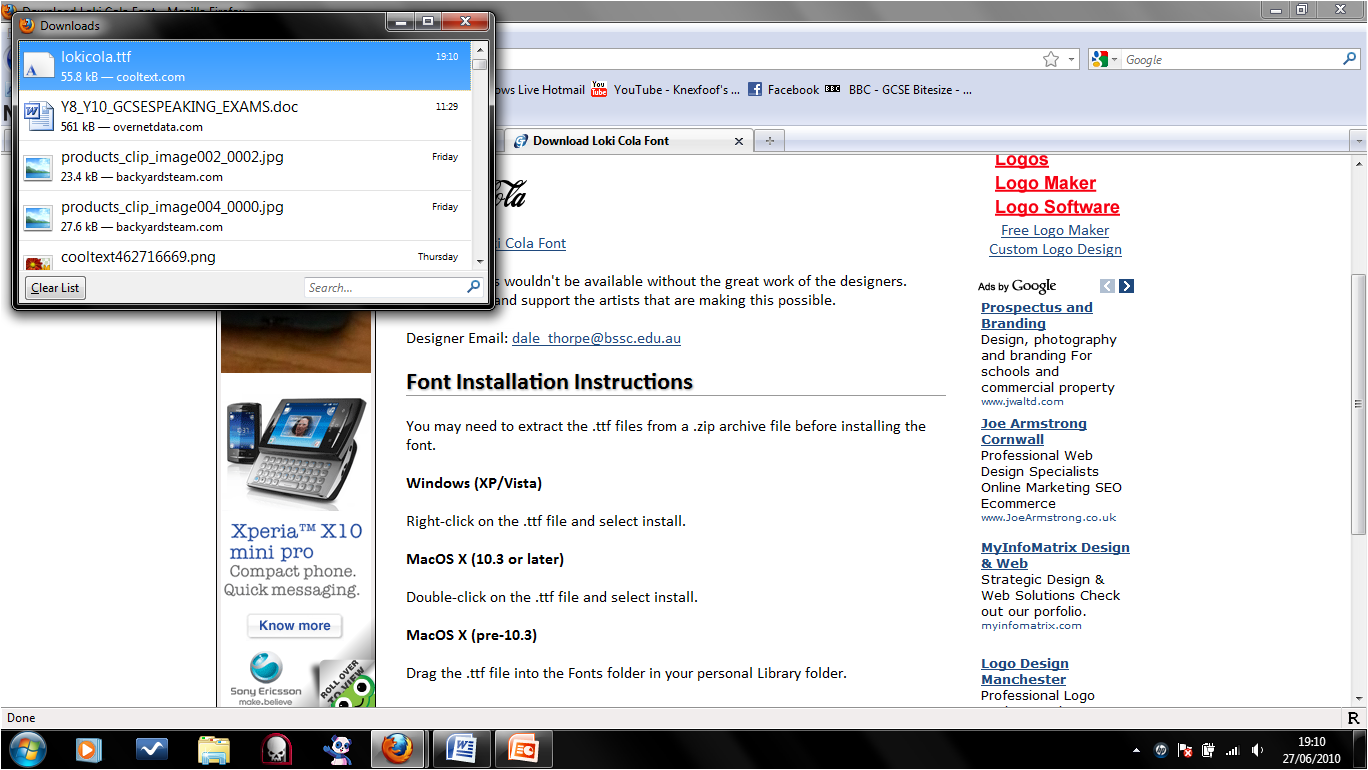The width and height of the screenshot is (1368, 770).
Task: Click the Know more button in Xperia ad
Action: (x=295, y=626)
